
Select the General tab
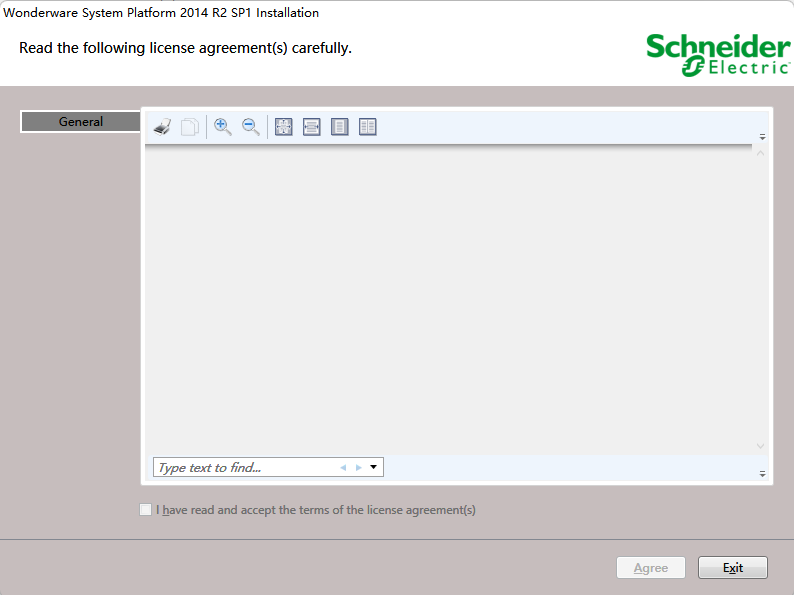81,122
